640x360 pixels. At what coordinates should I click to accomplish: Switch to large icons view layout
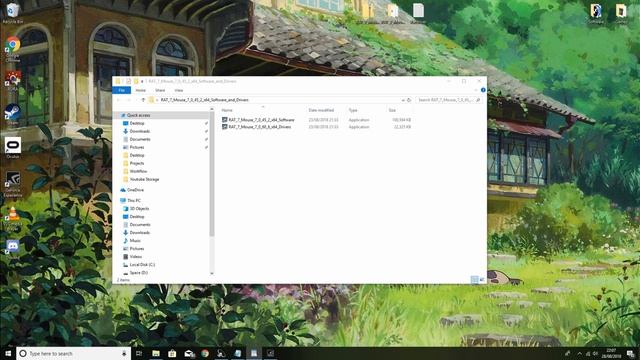(x=482, y=280)
